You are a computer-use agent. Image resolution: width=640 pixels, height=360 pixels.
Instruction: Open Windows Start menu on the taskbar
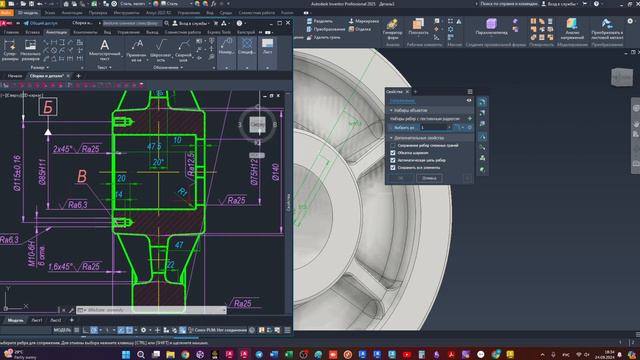[126, 354]
